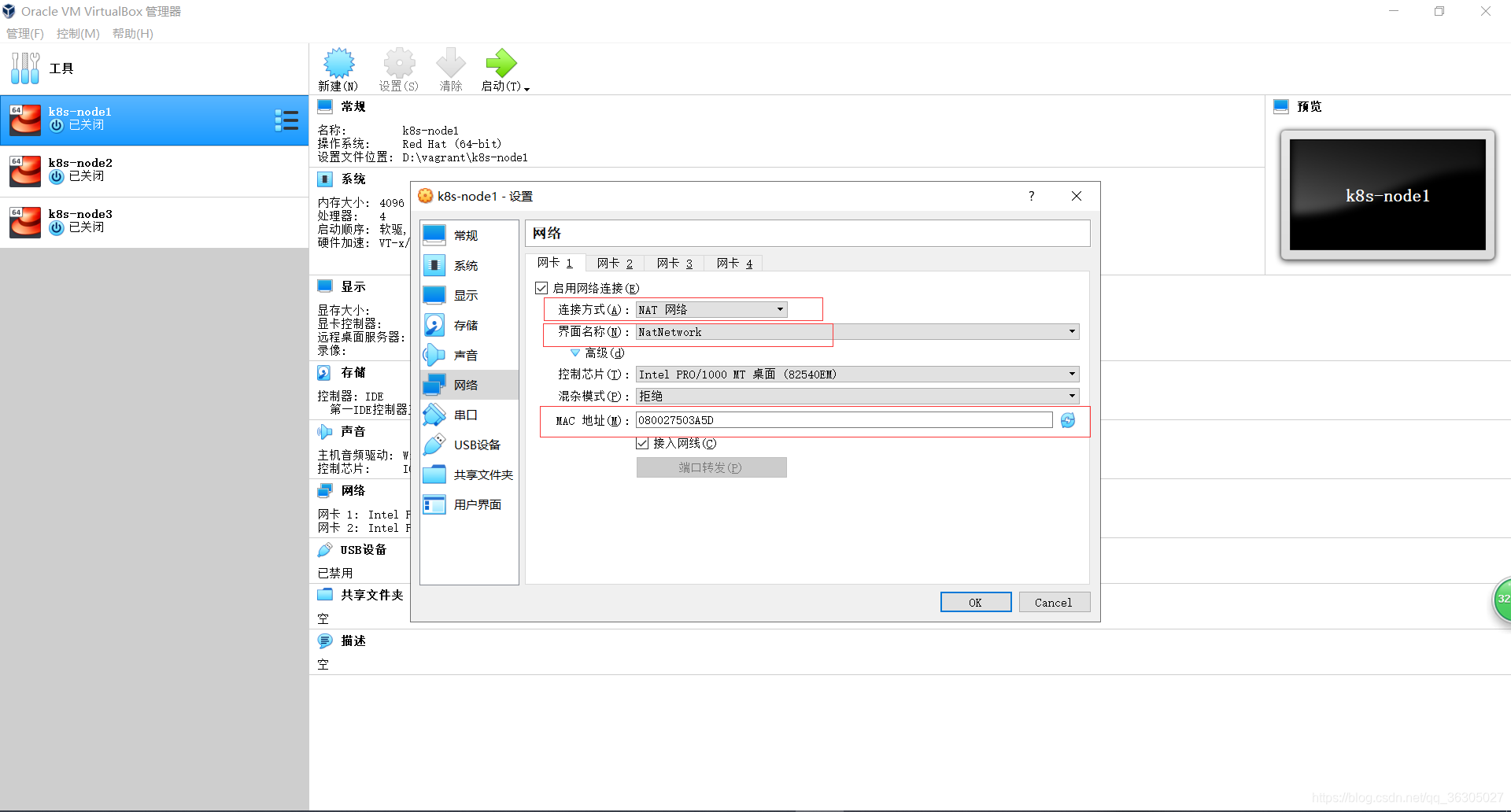The width and height of the screenshot is (1511, 812).
Task: Click the Settings (设置) gear toolbar icon
Action: (399, 63)
